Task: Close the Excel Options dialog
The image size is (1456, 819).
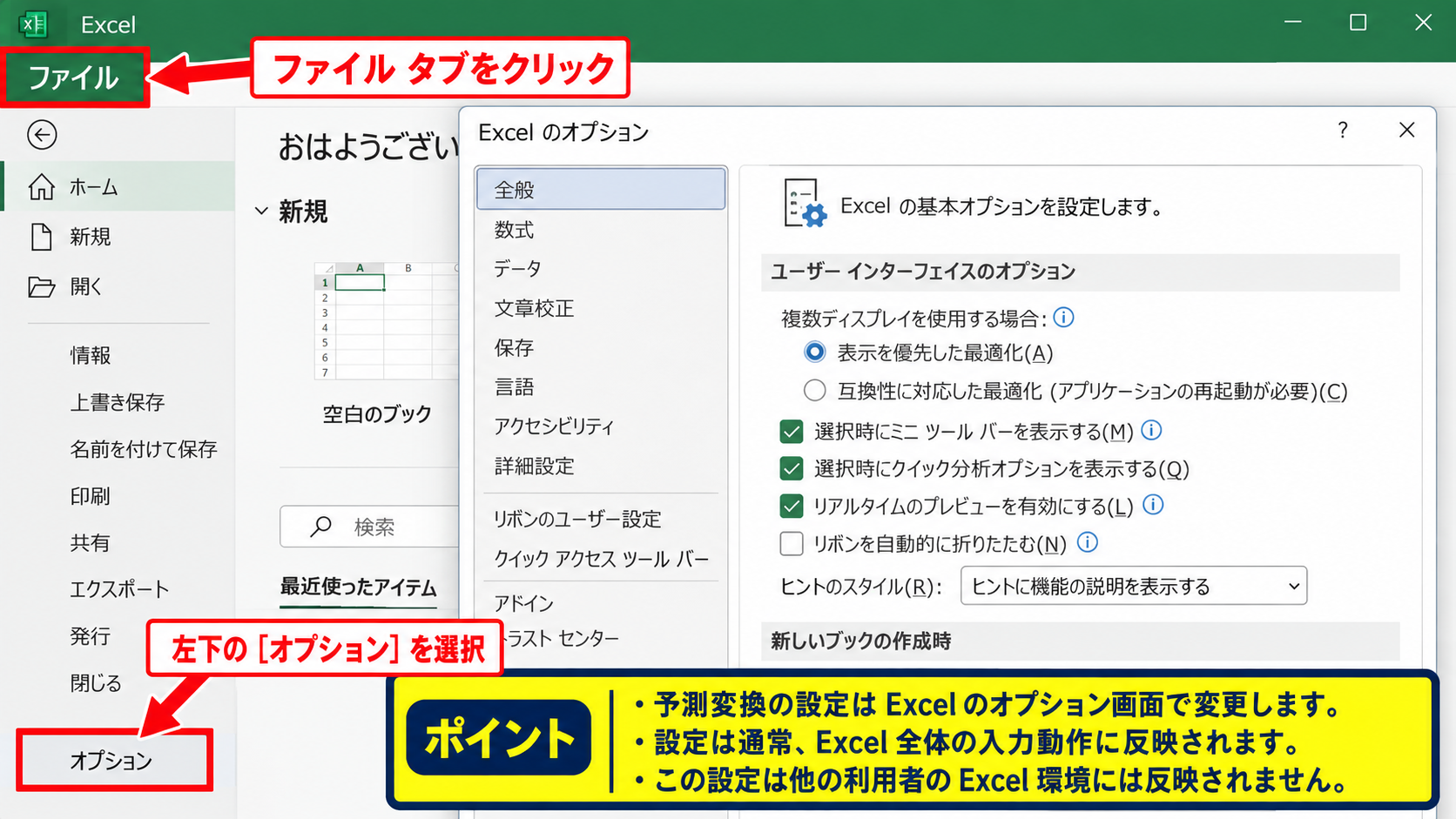Action: (1406, 131)
